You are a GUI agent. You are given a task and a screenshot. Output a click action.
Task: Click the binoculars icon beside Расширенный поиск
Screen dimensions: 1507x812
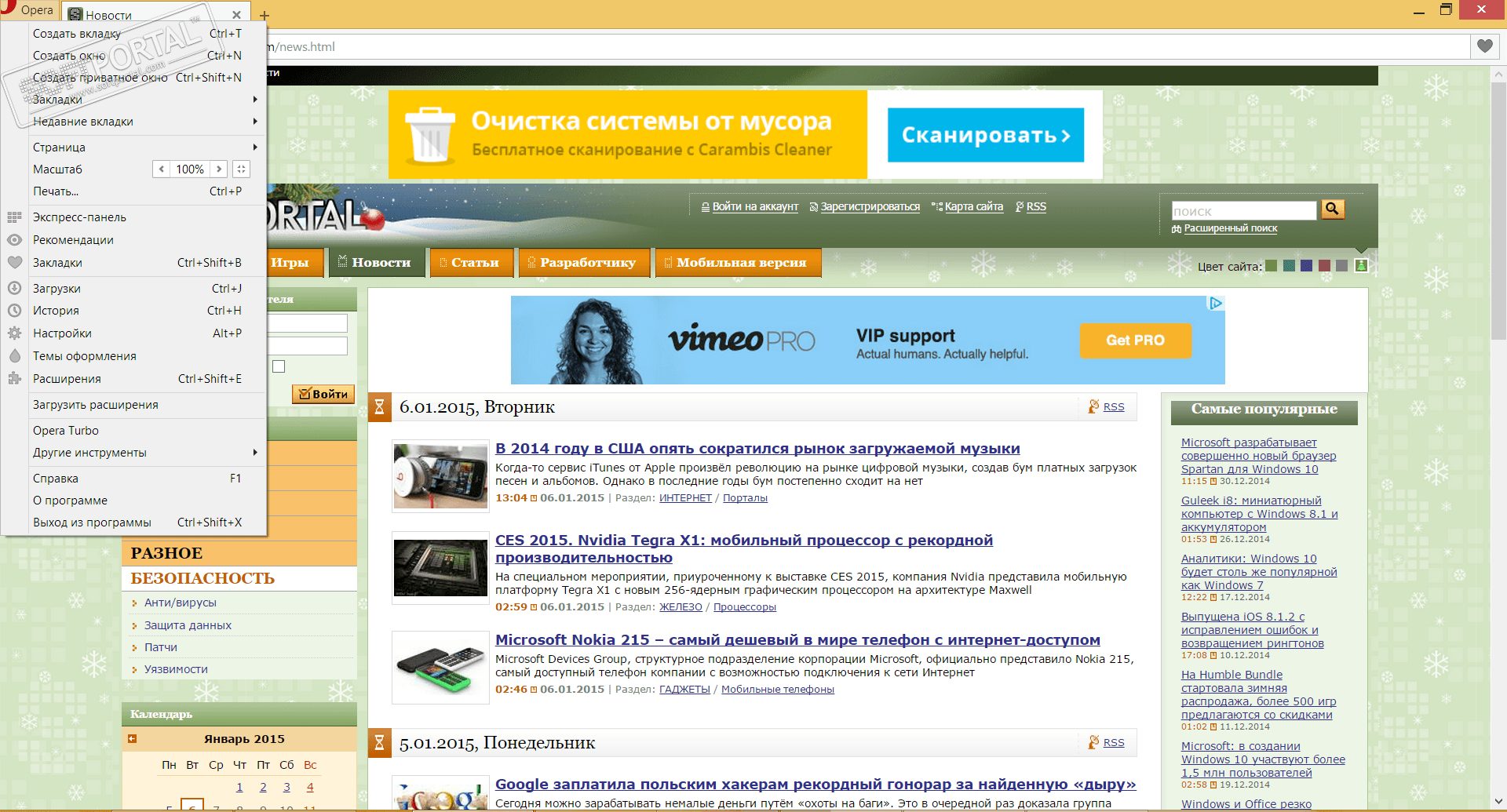[x=1177, y=229]
